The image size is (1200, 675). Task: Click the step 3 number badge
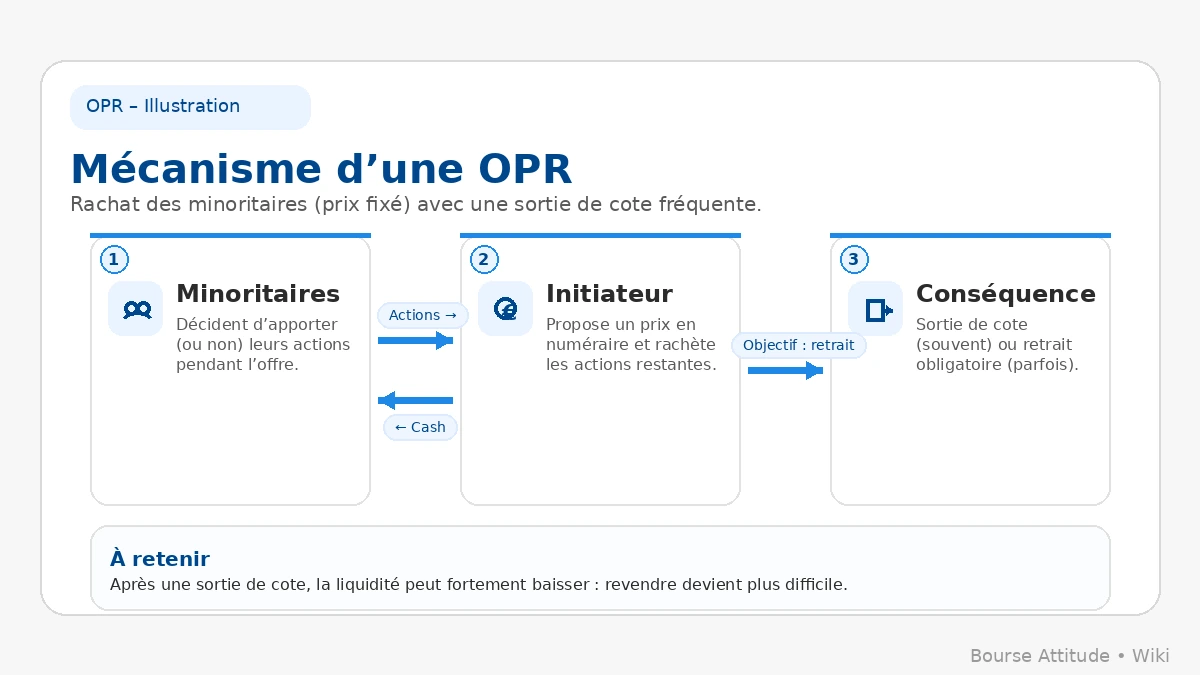(x=853, y=260)
